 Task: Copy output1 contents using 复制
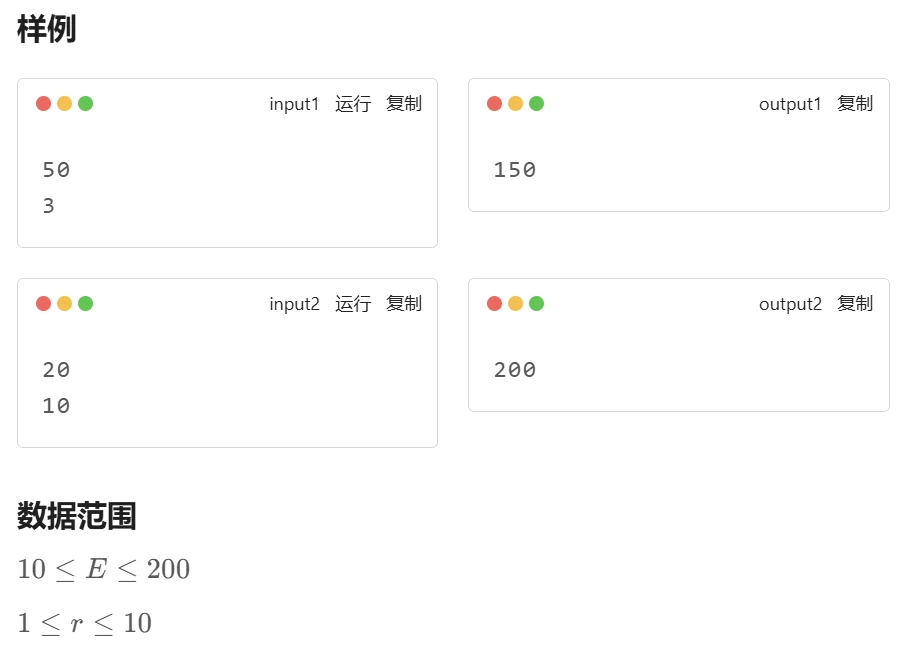(855, 104)
